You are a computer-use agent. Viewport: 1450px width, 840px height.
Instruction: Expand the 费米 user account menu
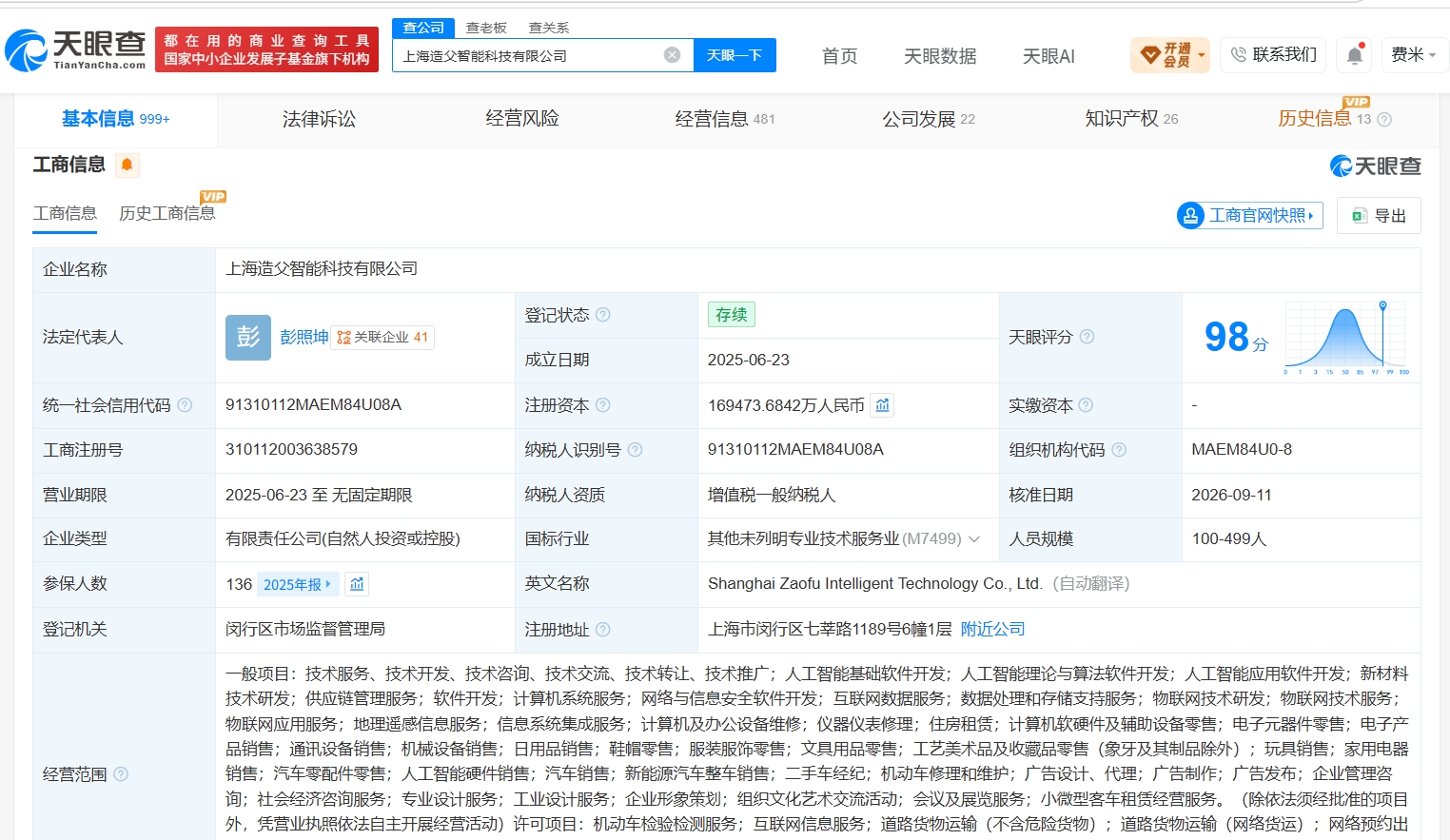(x=1413, y=55)
